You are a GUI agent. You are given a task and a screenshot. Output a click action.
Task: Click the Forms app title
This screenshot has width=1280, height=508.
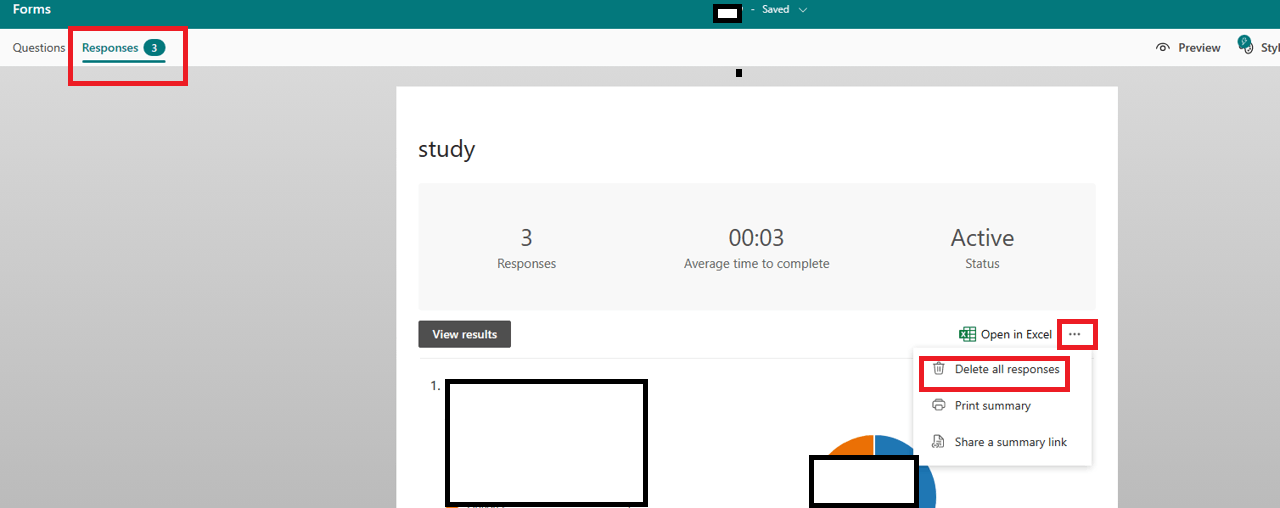coord(32,10)
